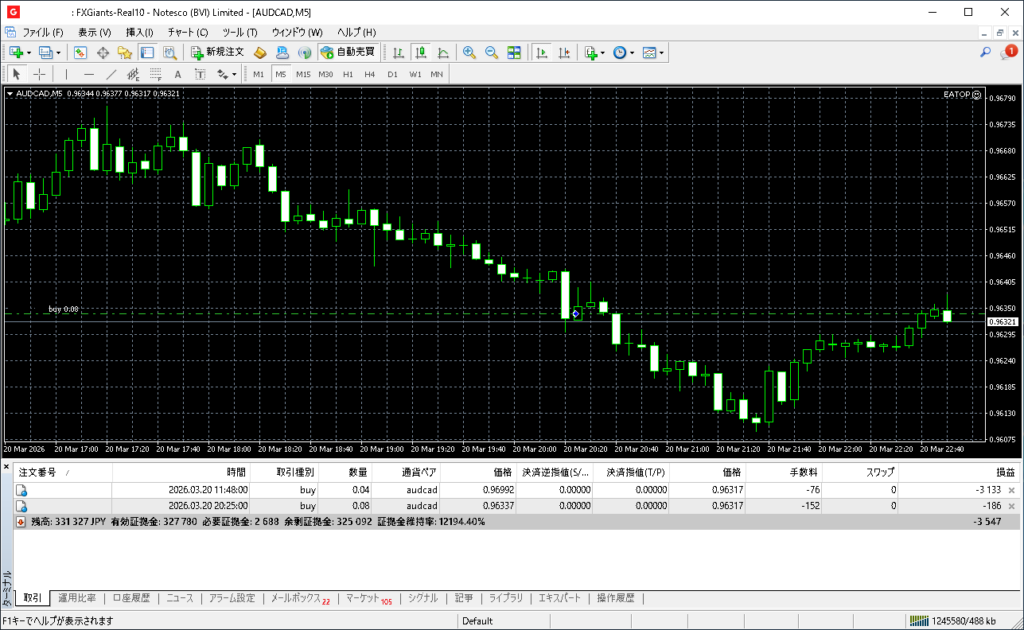Toggle chart auto scroll
The width and height of the screenshot is (1024, 630).
point(542,52)
